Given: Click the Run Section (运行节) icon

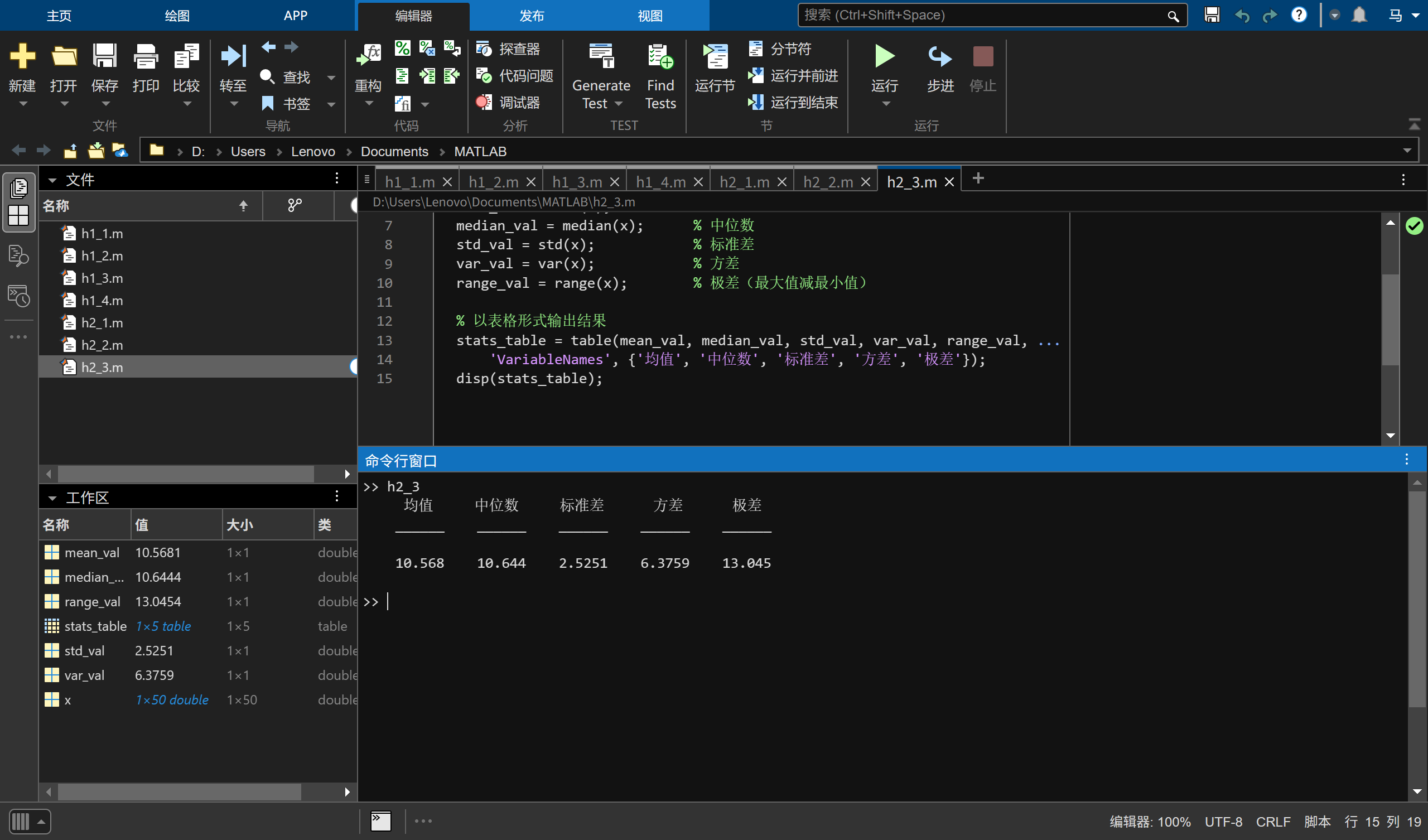Looking at the screenshot, I should coord(715,57).
